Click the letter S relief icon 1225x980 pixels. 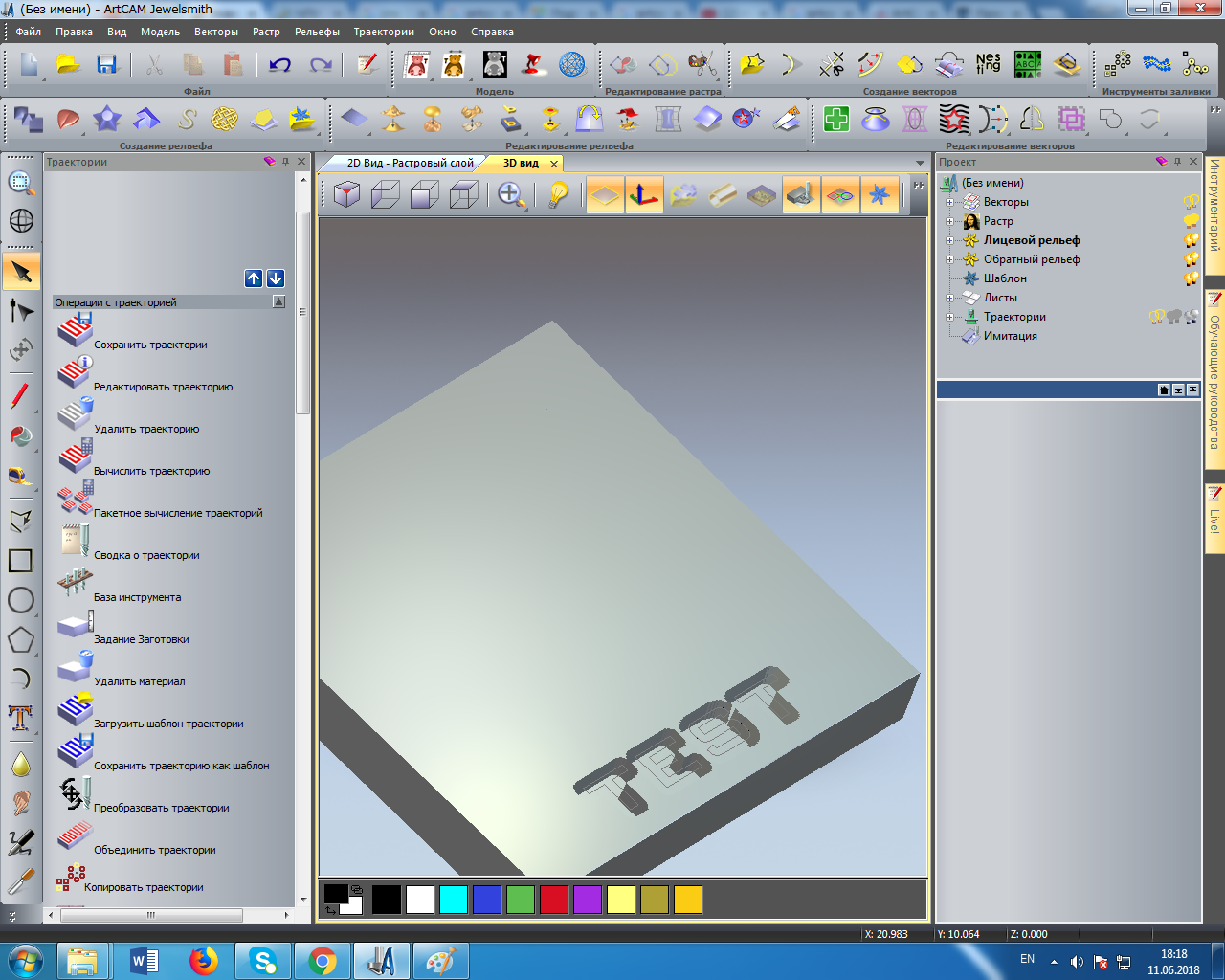coord(187,120)
